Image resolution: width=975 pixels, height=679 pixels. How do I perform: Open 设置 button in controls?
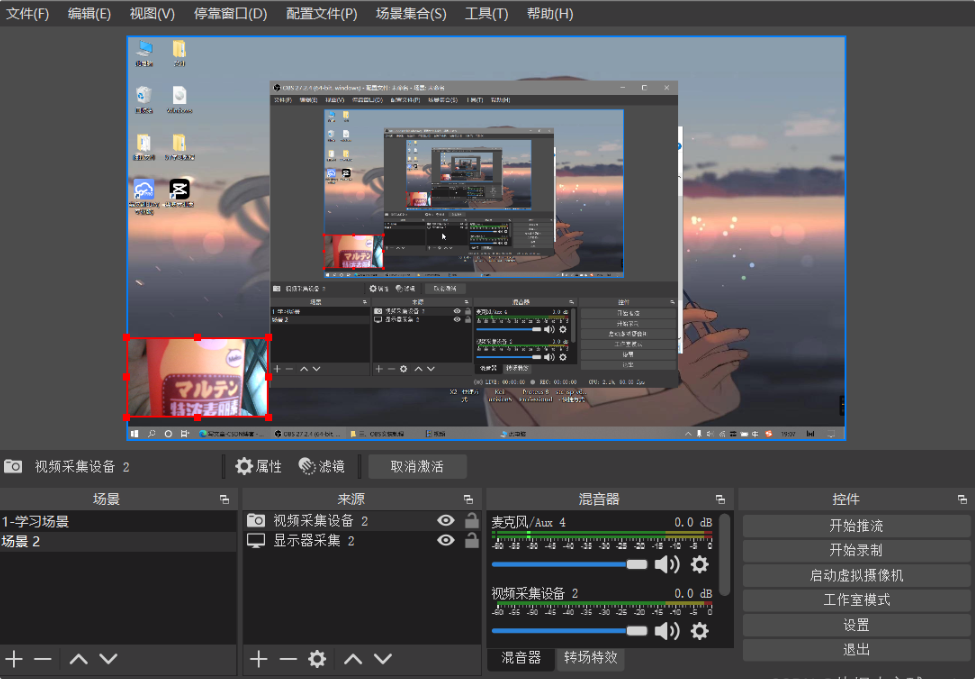(x=856, y=625)
